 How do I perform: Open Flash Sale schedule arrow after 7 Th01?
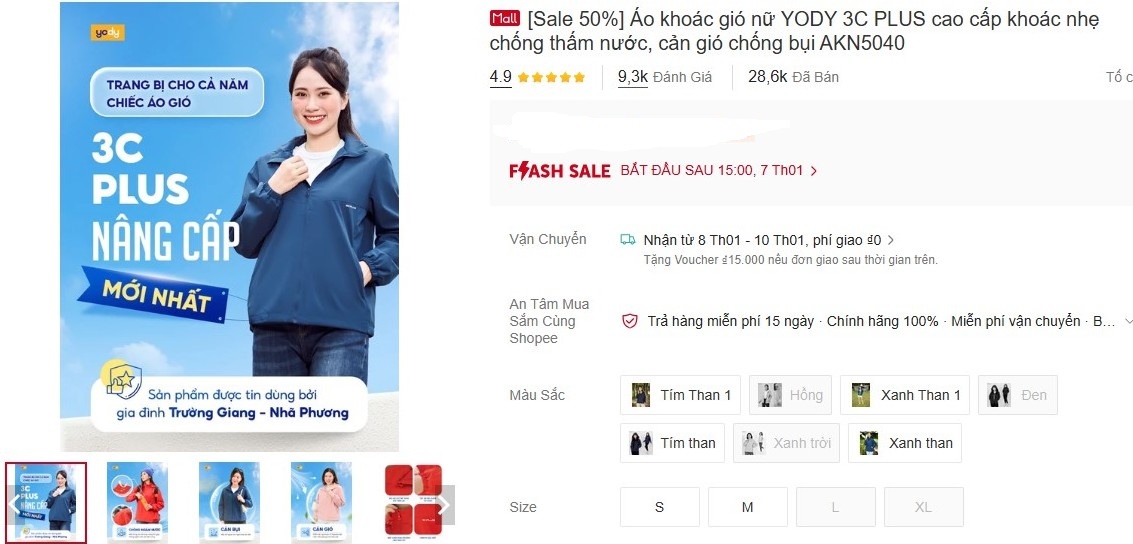click(x=814, y=171)
